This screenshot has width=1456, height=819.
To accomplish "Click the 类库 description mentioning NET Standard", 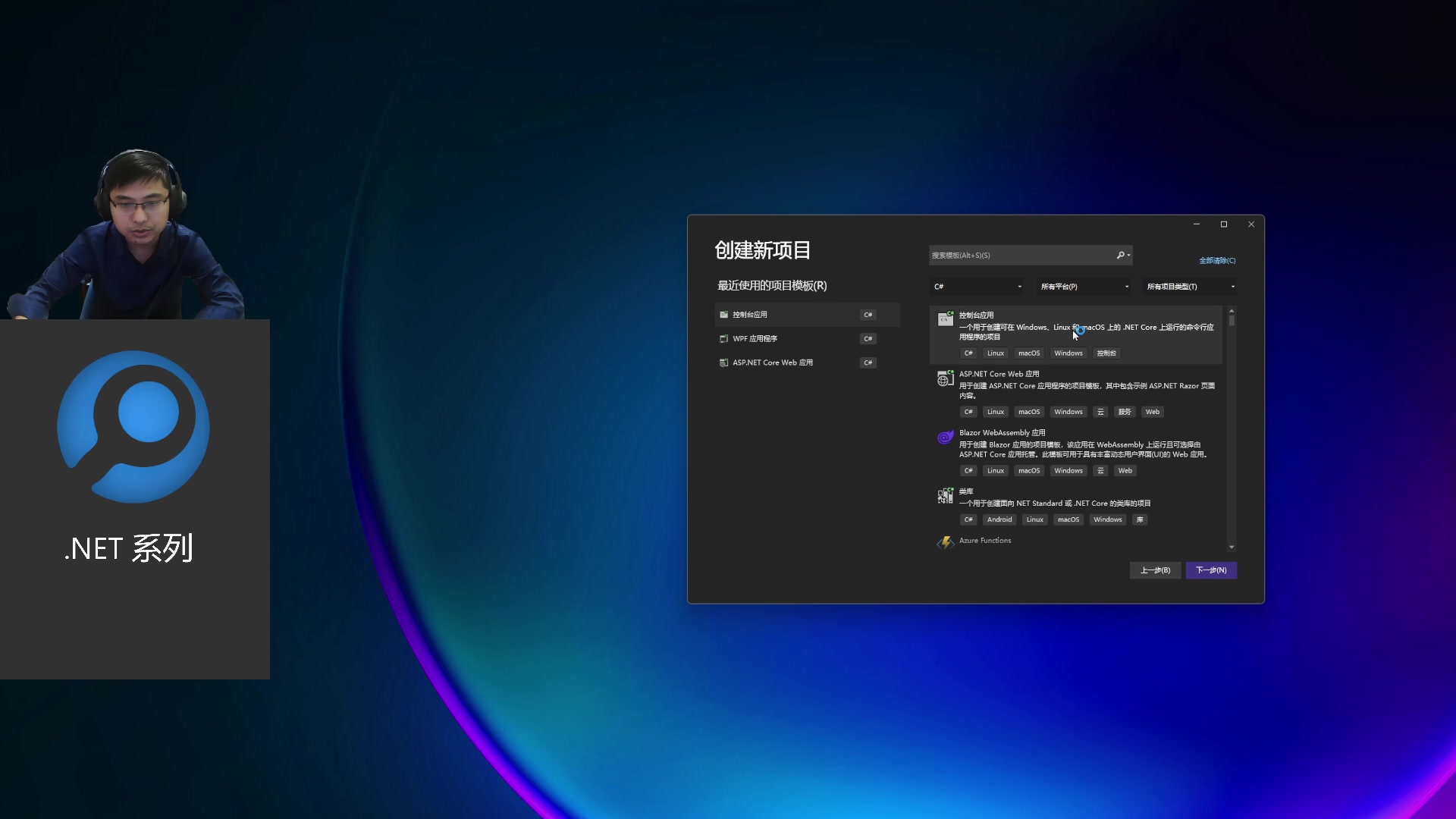I will coord(1055,504).
